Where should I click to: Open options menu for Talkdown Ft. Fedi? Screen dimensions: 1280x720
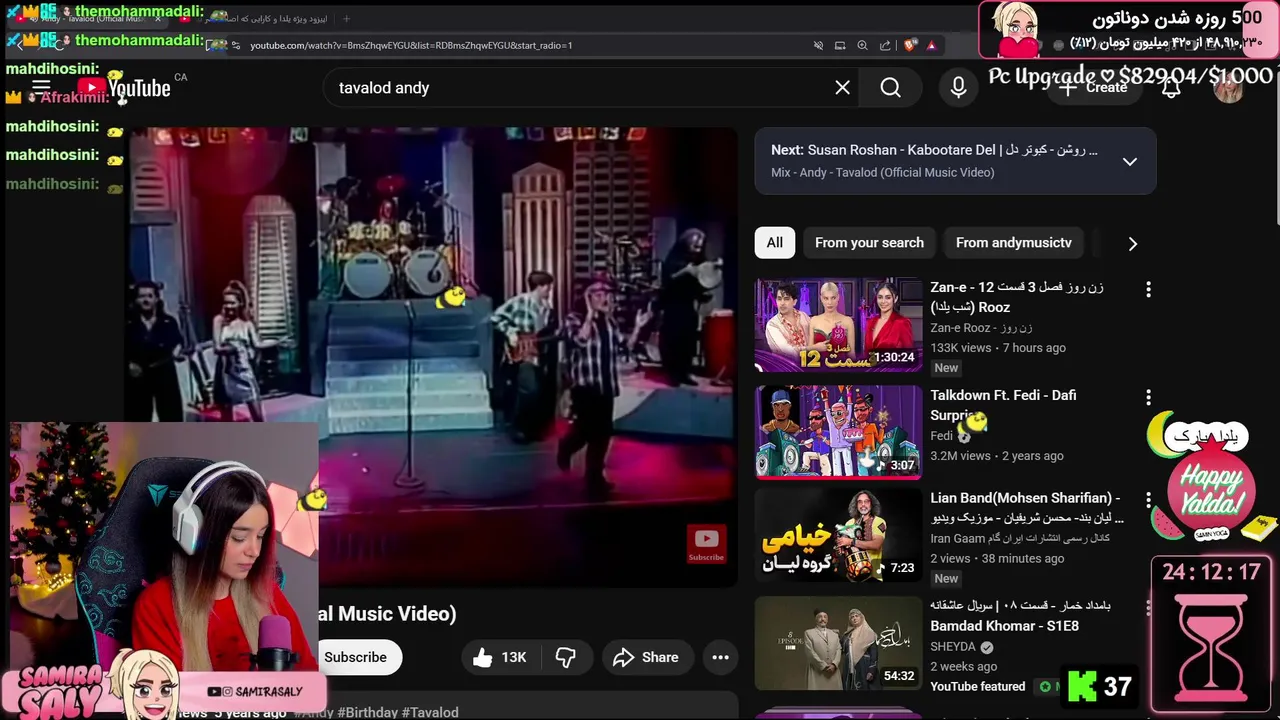pyautogui.click(x=1148, y=397)
